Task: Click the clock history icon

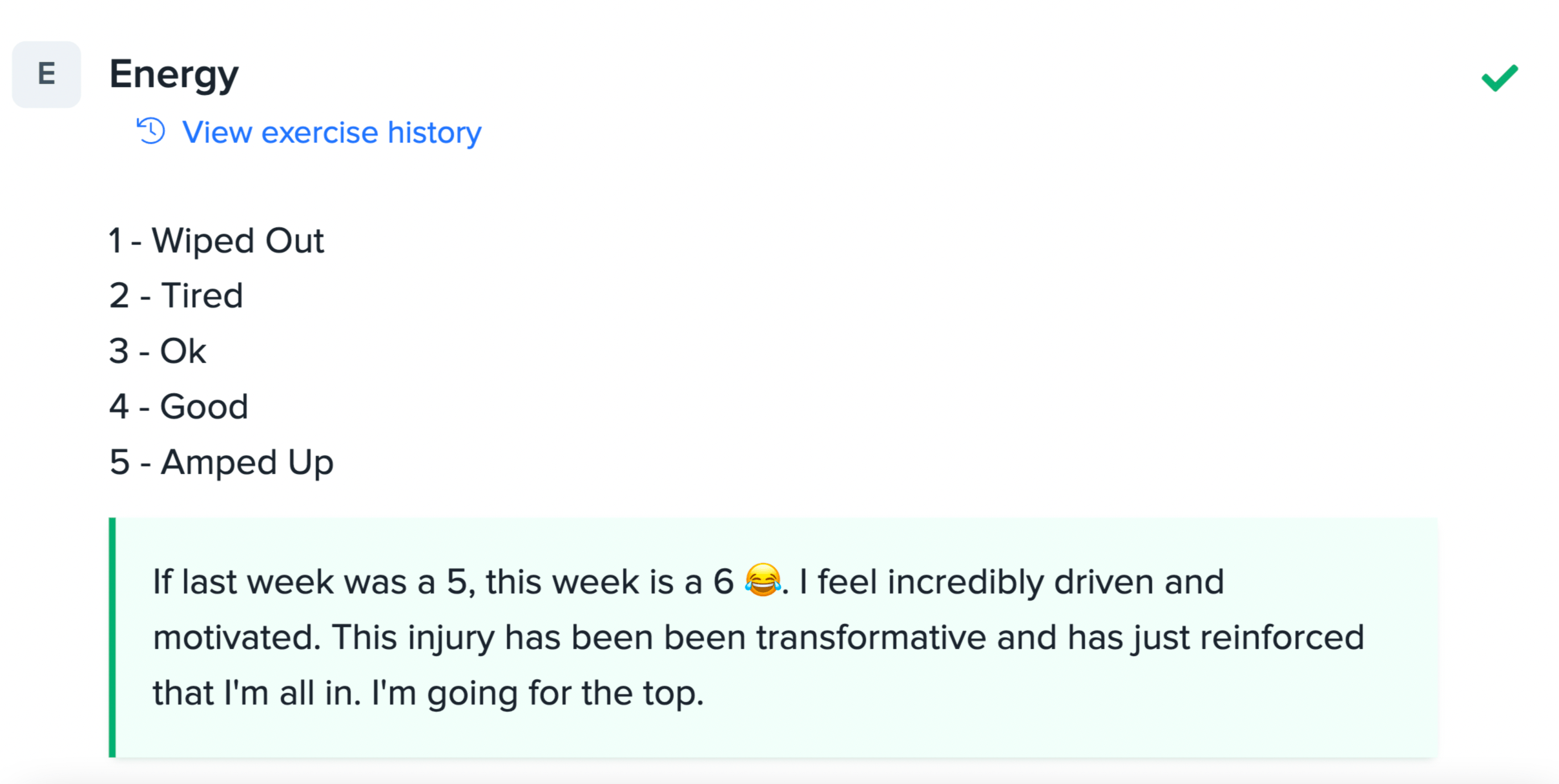Action: point(151,131)
